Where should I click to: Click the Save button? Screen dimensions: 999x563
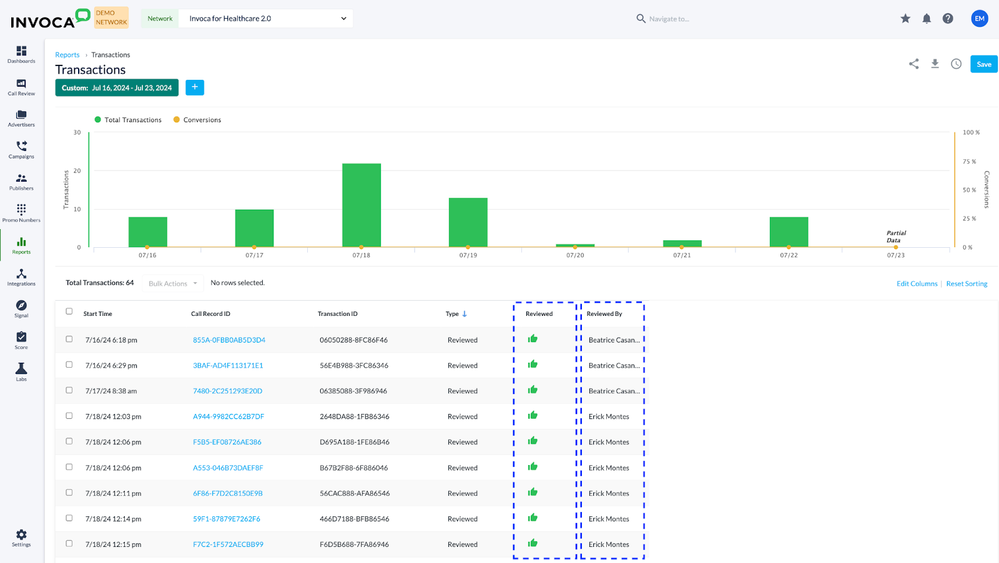984,64
